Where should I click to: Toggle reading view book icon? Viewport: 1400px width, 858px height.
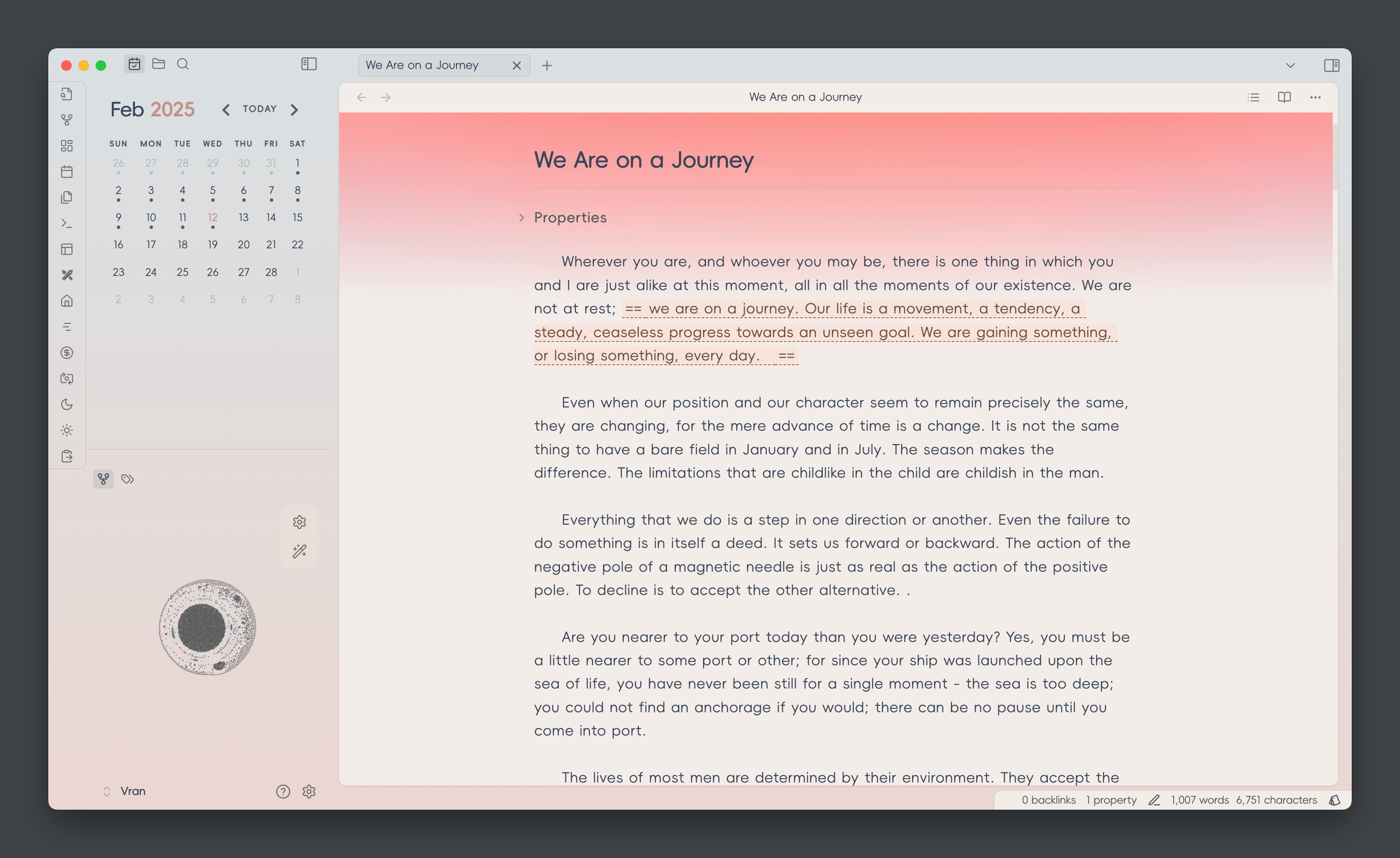pyautogui.click(x=1284, y=97)
